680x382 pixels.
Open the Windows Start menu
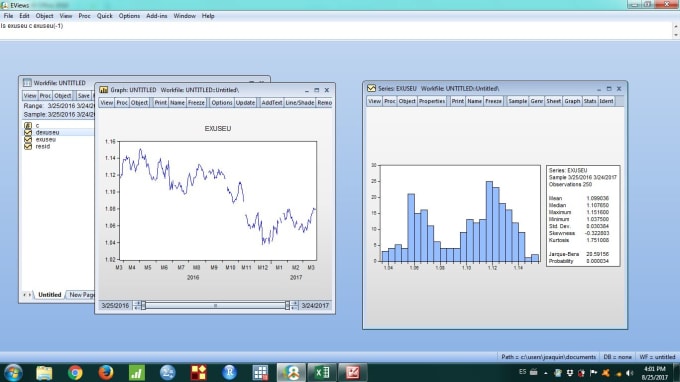13,373
